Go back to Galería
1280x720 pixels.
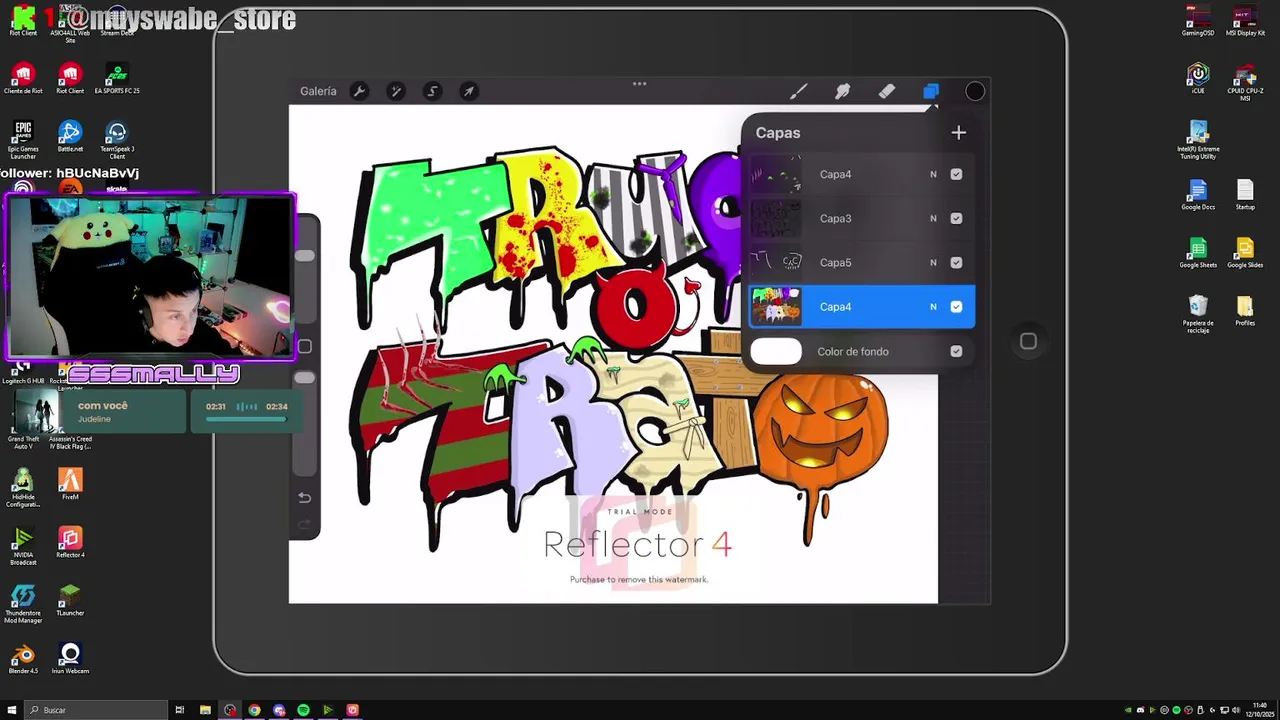pyautogui.click(x=318, y=91)
